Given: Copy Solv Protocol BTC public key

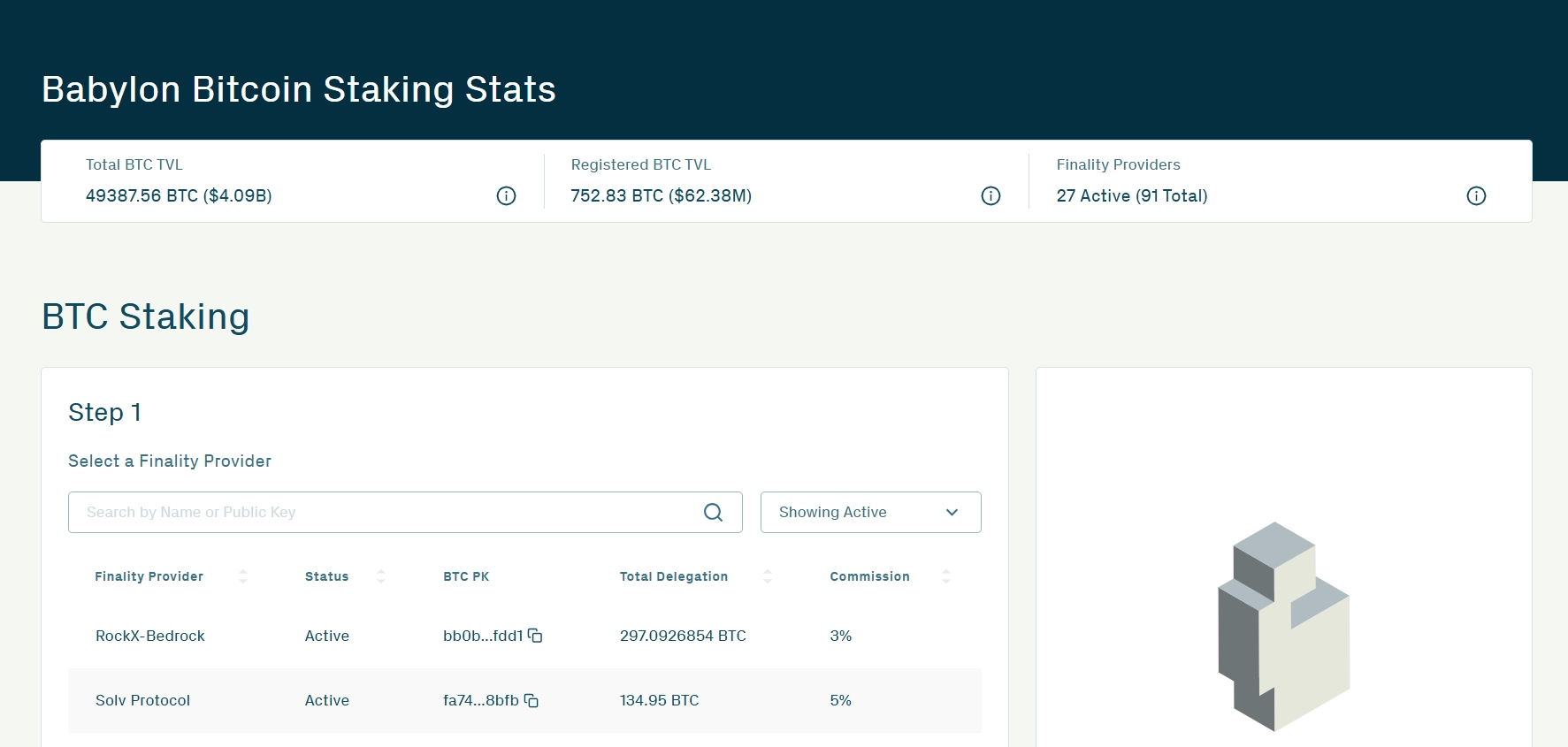Looking at the screenshot, I should (x=532, y=700).
